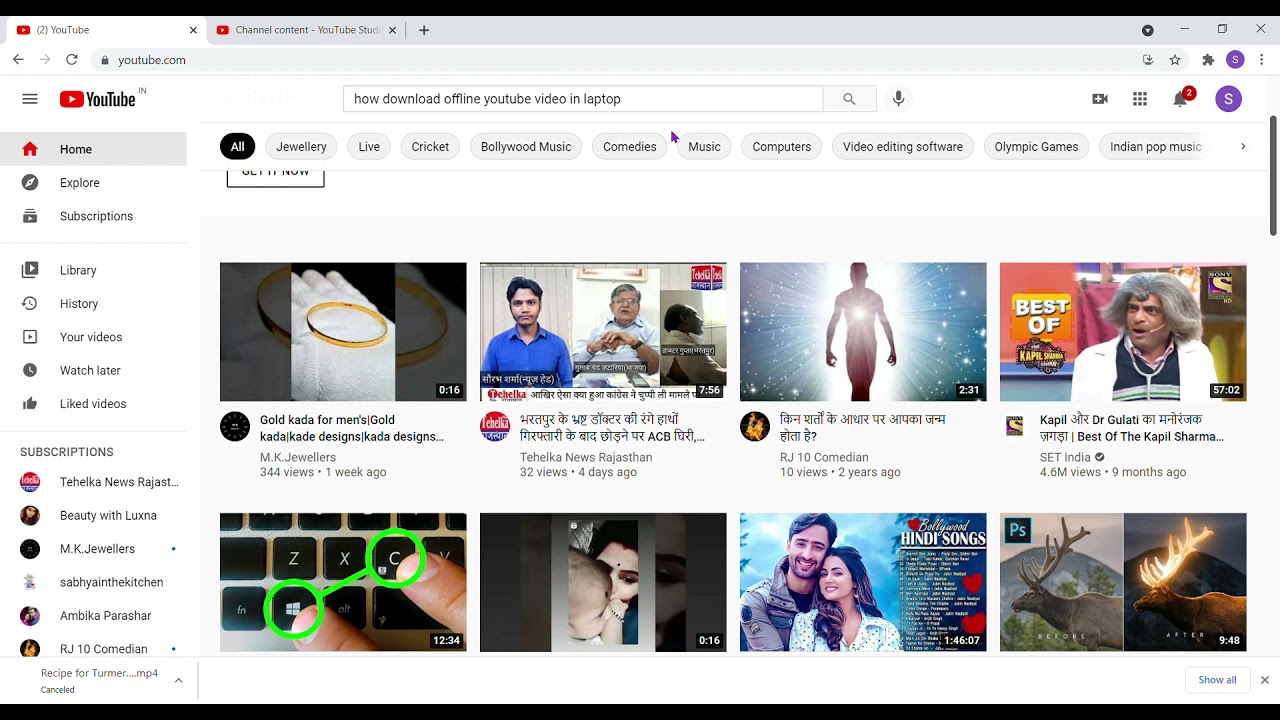The image size is (1280, 720).
Task: Select Video editing software chip
Action: 903,147
